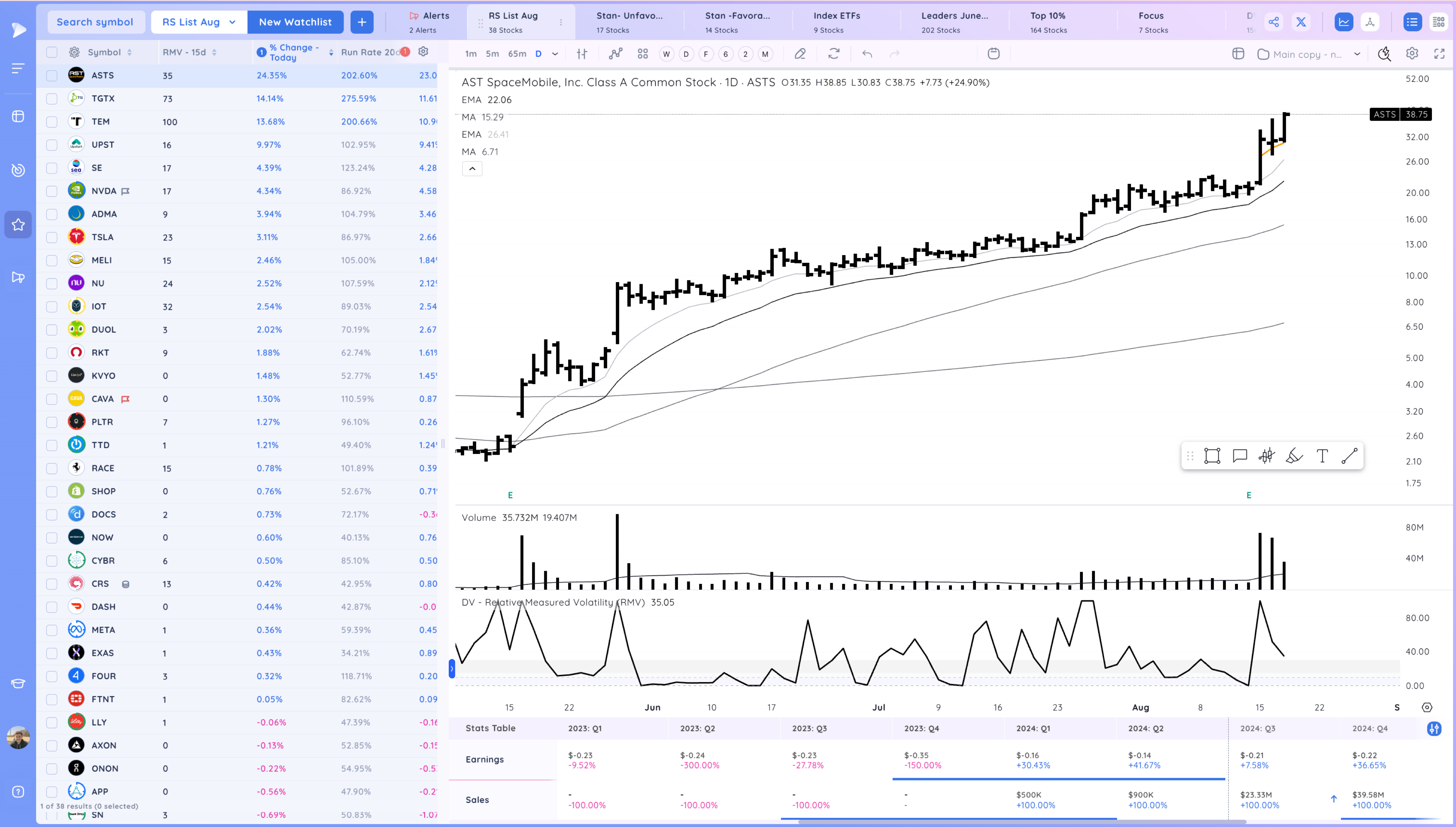Select all stocks using header checkbox
Viewport: 1456px width, 827px height.
pos(52,52)
